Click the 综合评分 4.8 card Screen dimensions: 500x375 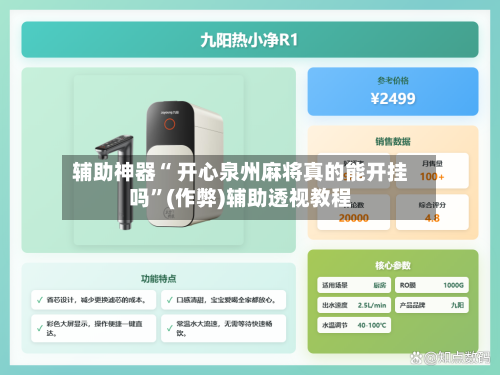432,212
